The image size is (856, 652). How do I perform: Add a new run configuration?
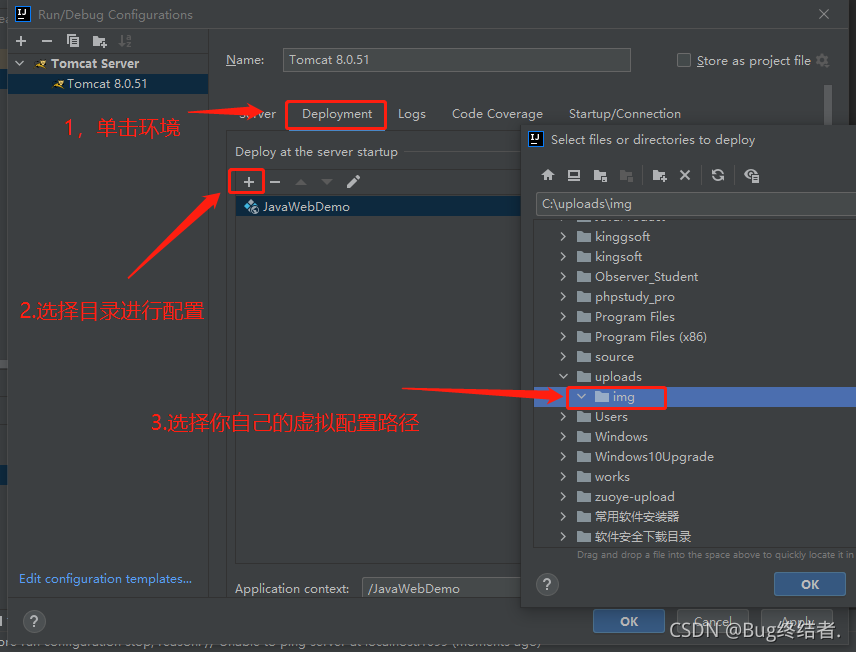(21, 41)
